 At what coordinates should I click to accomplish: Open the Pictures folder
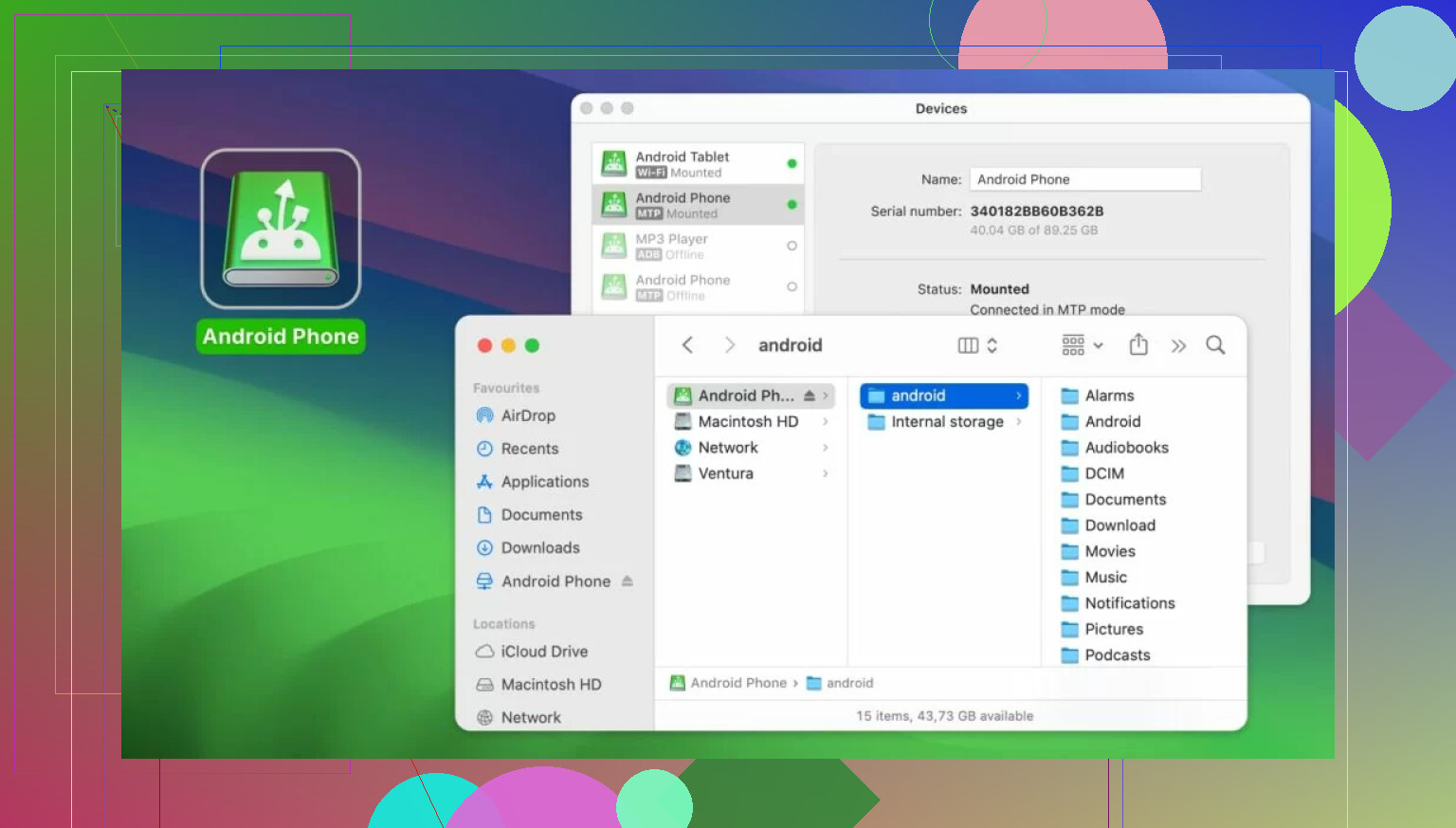tap(1101, 629)
